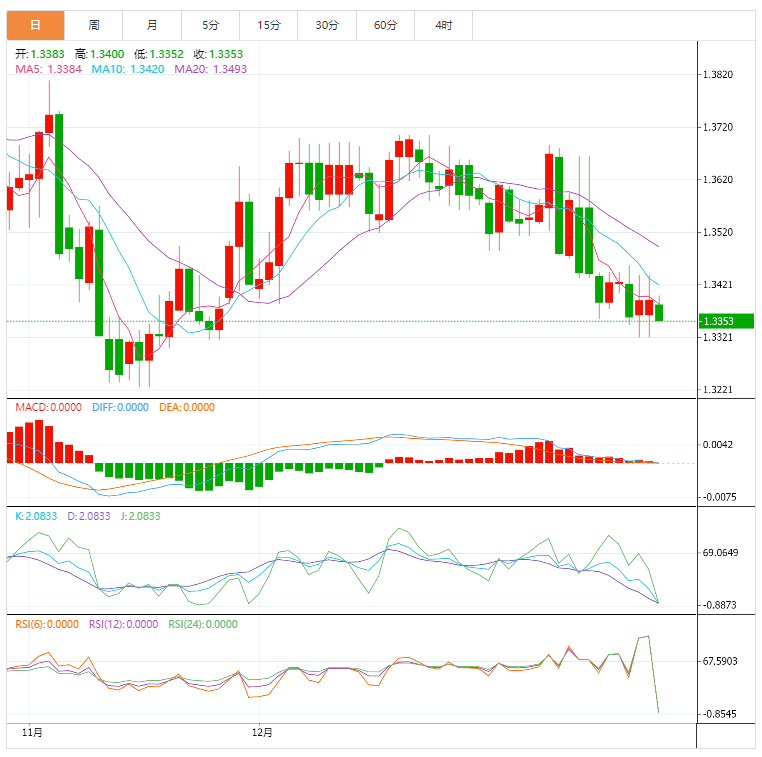Click the 低: 1.3352 low value

[158, 54]
